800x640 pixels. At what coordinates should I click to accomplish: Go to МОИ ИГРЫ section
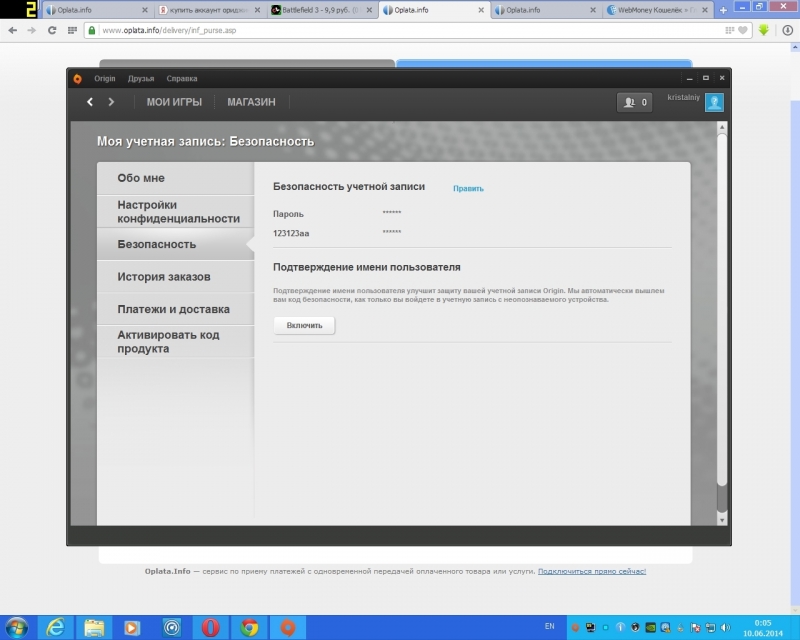pyautogui.click(x=174, y=102)
